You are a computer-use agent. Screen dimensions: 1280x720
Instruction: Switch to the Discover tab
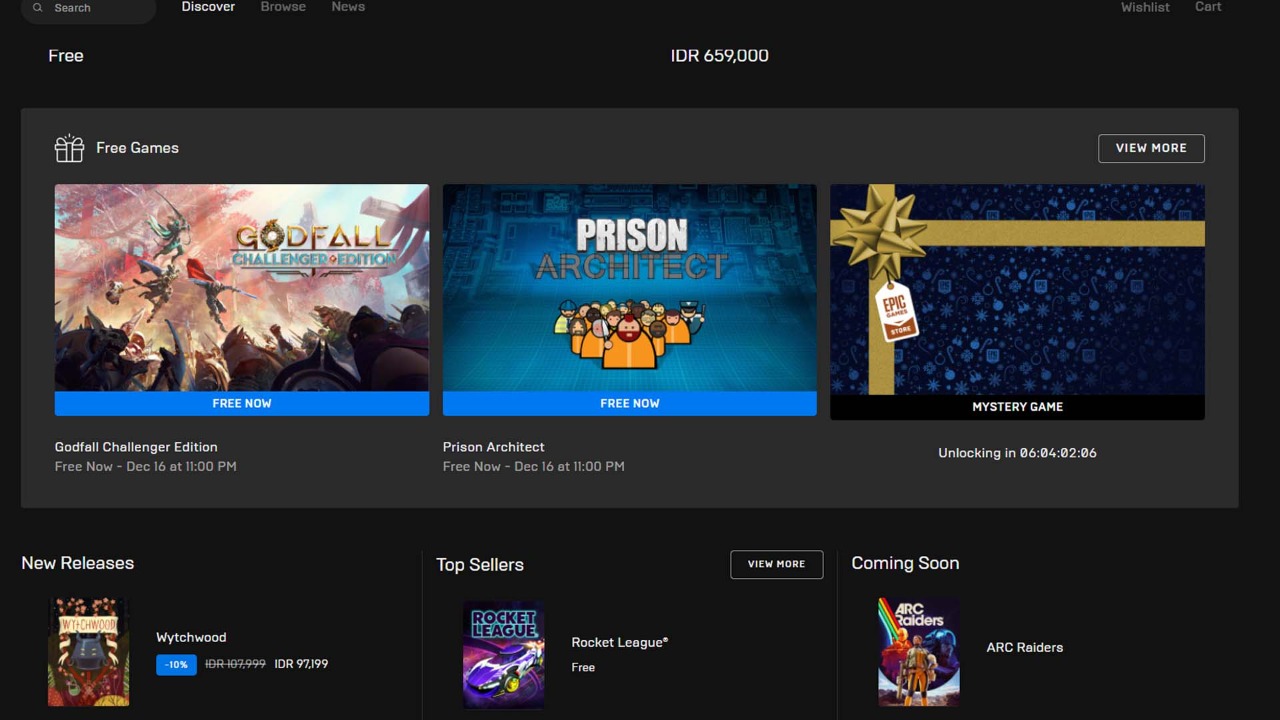point(208,7)
